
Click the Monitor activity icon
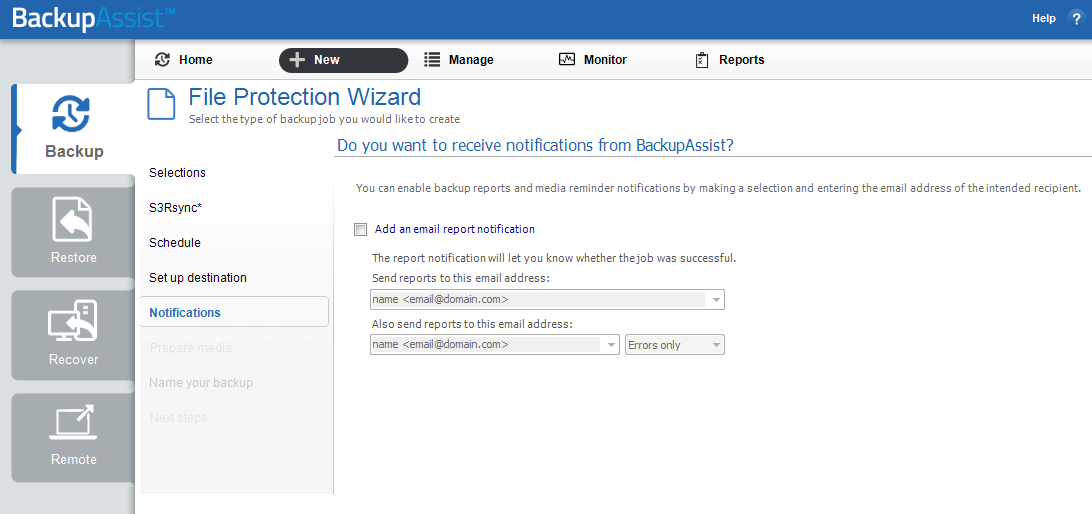pos(567,60)
